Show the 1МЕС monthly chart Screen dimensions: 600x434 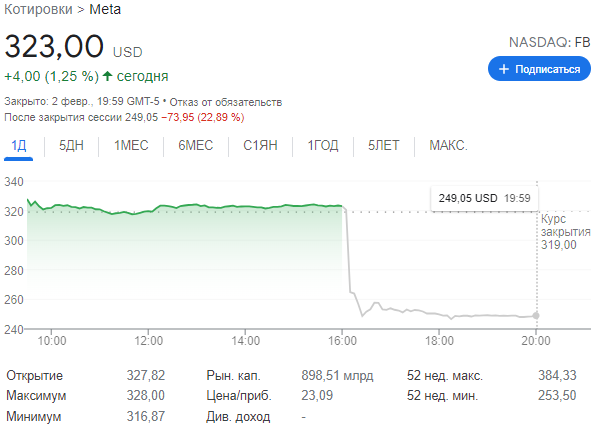tap(131, 145)
